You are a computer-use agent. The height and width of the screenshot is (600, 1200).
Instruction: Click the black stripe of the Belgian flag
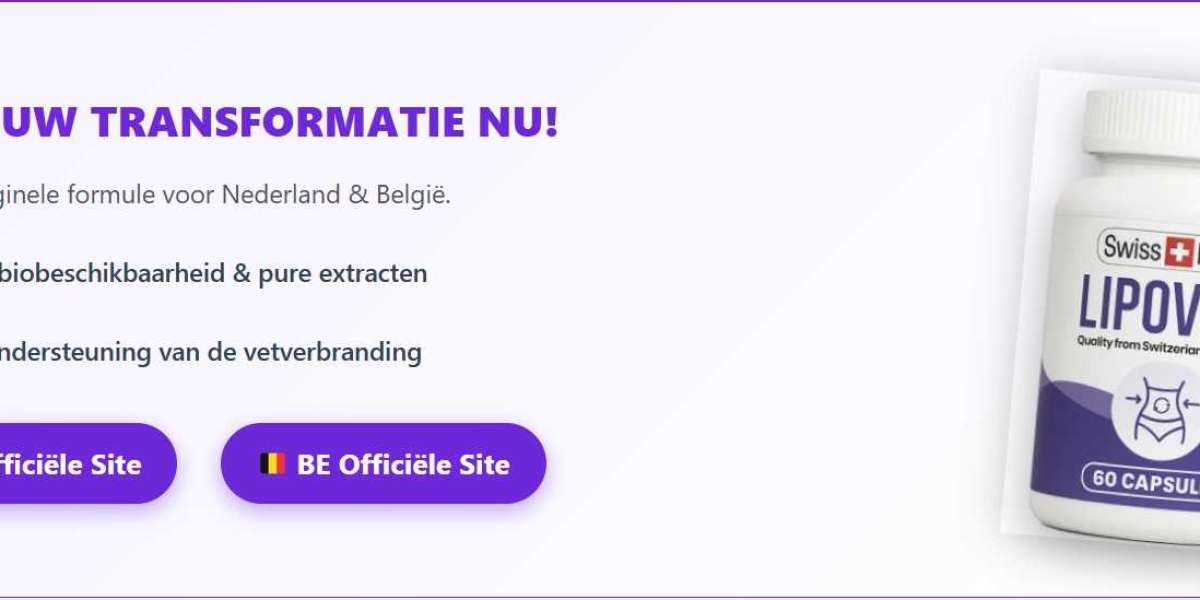pos(266,463)
